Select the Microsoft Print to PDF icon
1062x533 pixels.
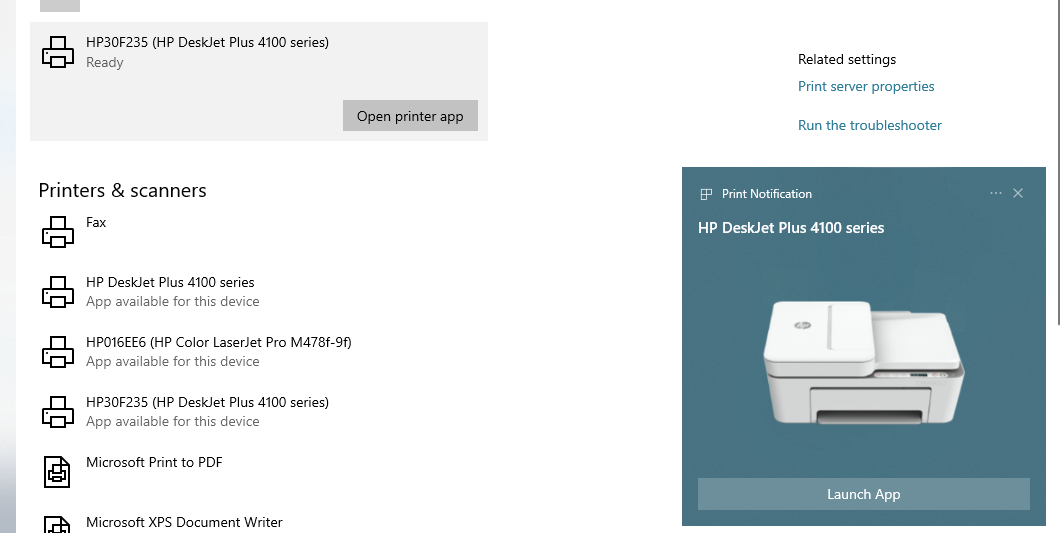(58, 471)
